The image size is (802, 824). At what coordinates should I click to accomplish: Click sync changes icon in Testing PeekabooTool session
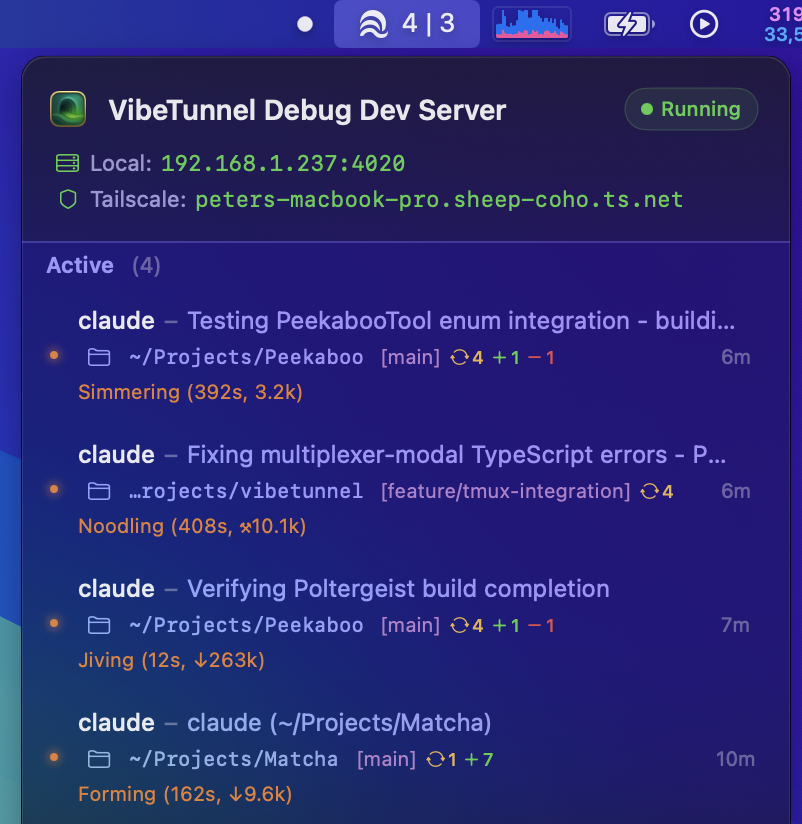click(x=459, y=358)
